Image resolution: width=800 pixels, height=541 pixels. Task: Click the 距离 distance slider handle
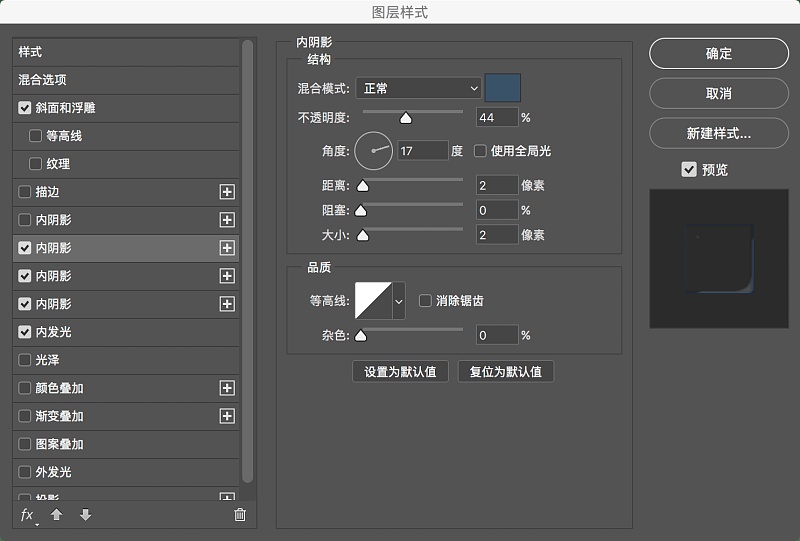(363, 186)
